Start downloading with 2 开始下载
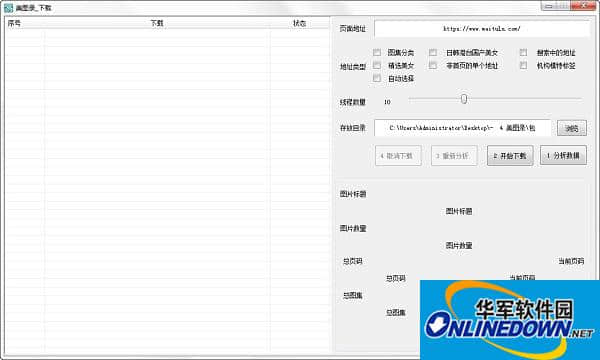The width and height of the screenshot is (600, 360). [510, 156]
